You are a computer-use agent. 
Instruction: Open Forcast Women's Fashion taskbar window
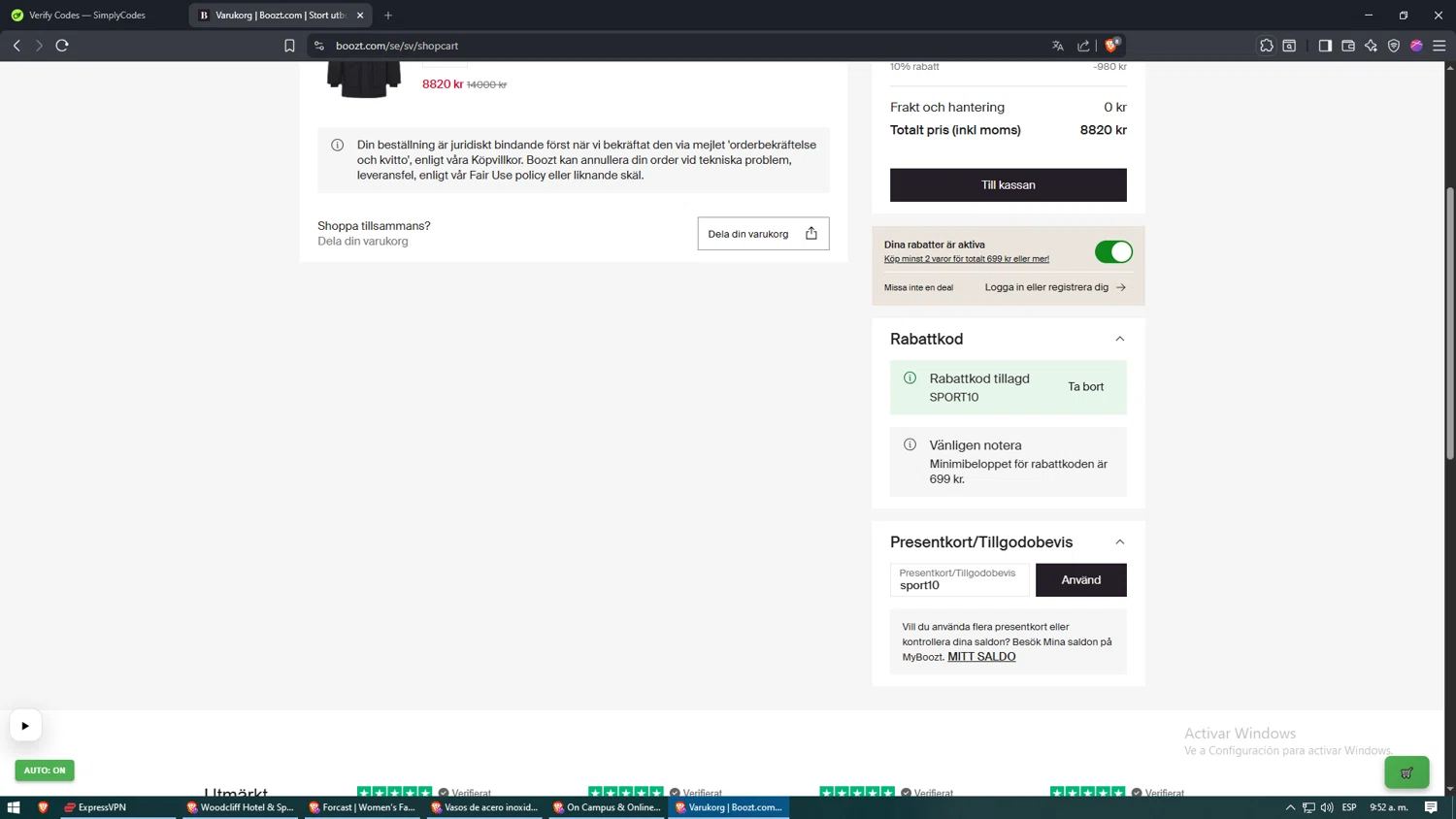(362, 807)
